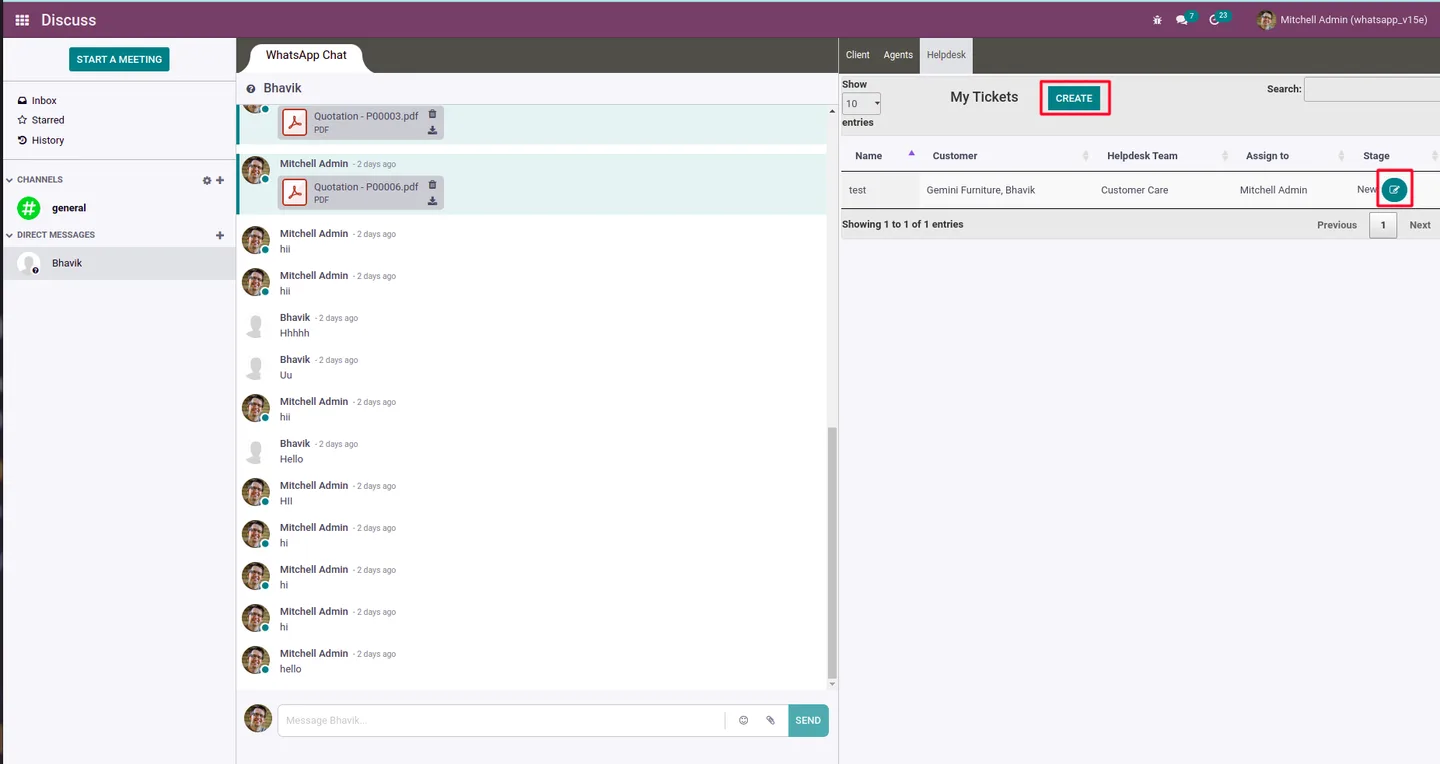
Task: Switch to the Helpdesk tab
Action: pyautogui.click(x=946, y=55)
